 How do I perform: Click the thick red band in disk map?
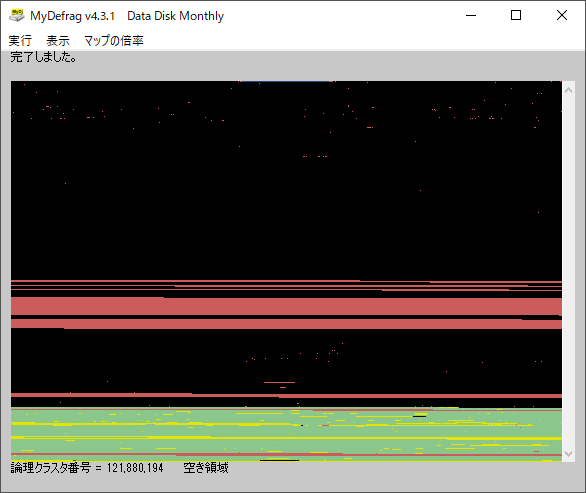coord(286,306)
